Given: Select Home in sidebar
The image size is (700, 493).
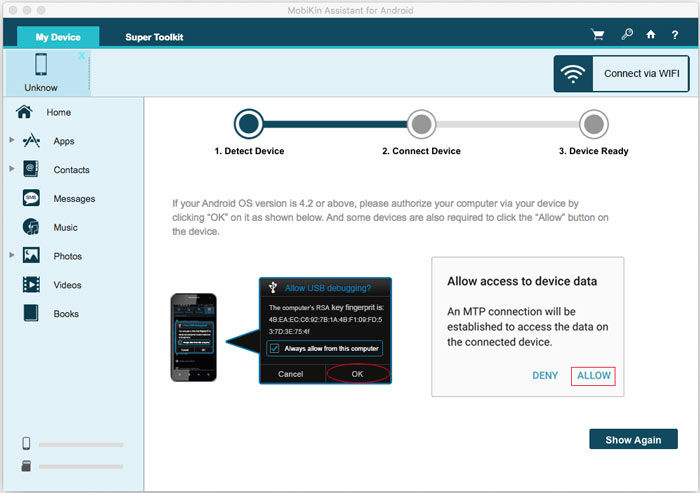Looking at the screenshot, I should [58, 112].
